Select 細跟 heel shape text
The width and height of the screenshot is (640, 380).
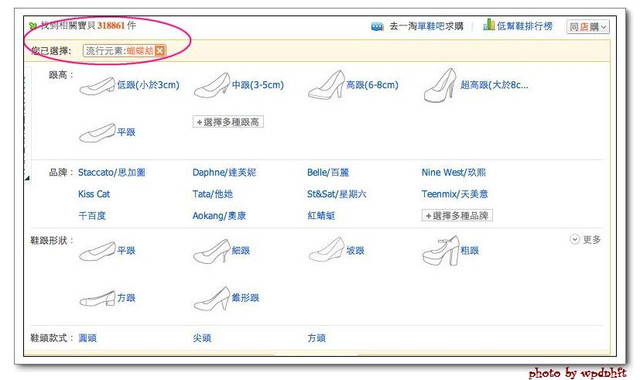(x=241, y=251)
